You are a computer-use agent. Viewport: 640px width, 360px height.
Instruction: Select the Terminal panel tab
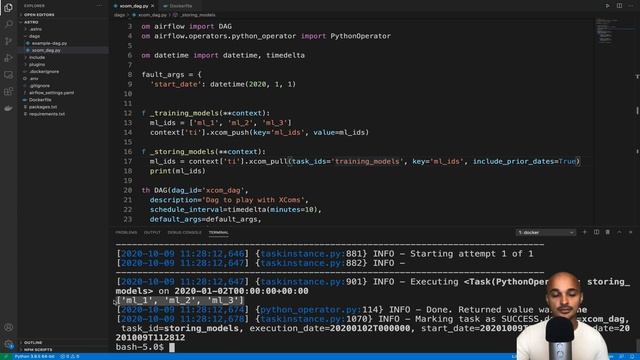pyautogui.click(x=219, y=233)
